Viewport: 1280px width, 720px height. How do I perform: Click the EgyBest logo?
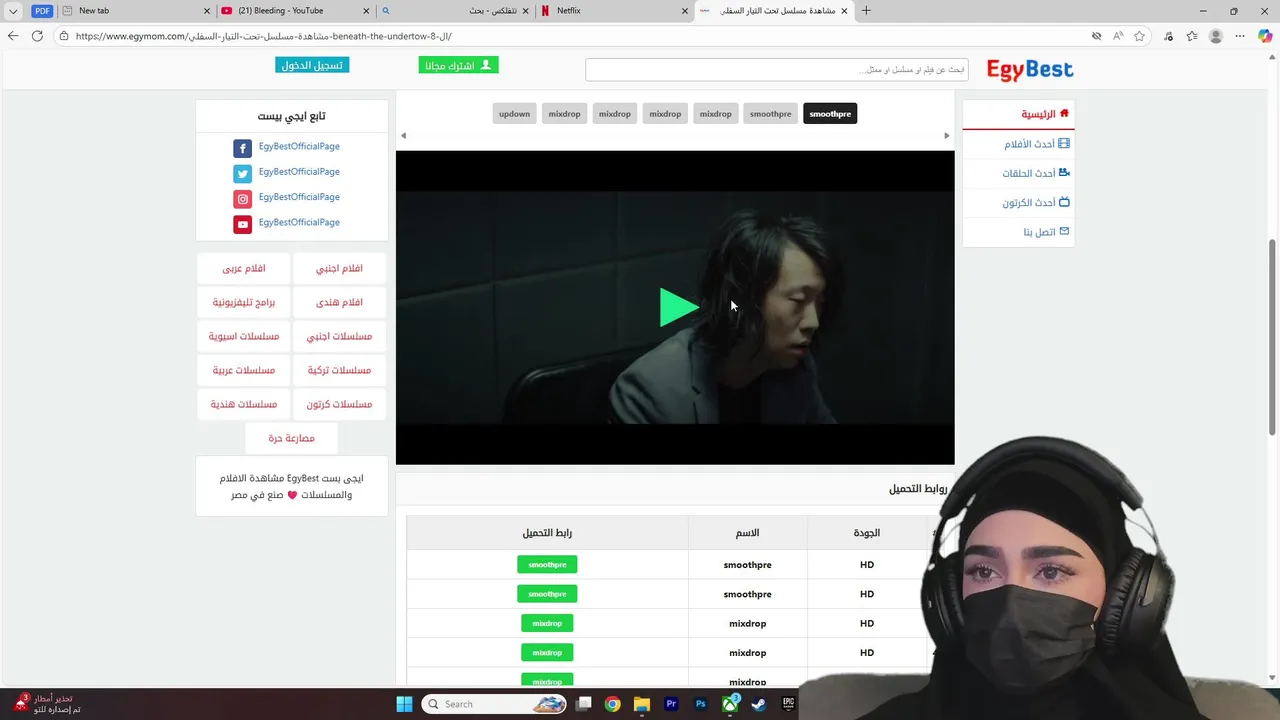(1030, 70)
